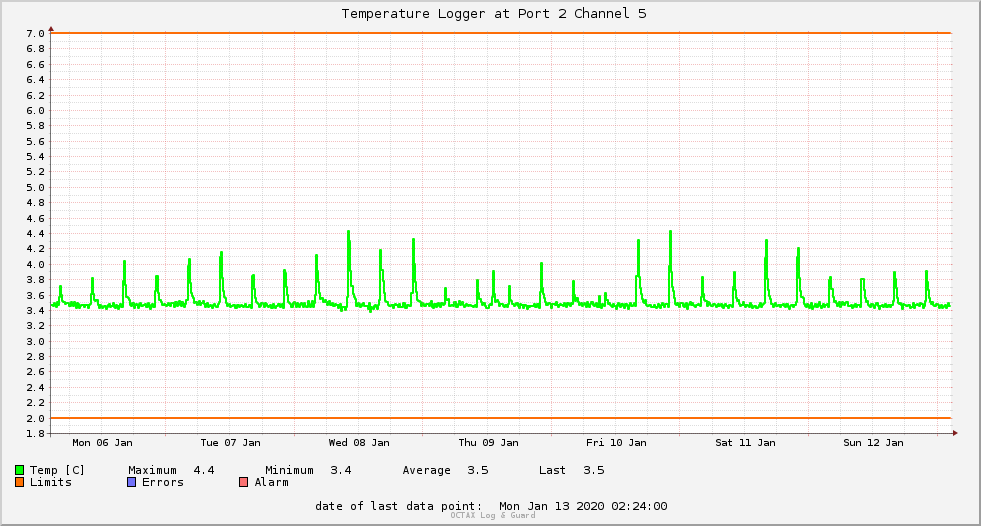Image resolution: width=981 pixels, height=526 pixels.
Task: Click the 2.0 y-axis tick label
Action: [36, 418]
